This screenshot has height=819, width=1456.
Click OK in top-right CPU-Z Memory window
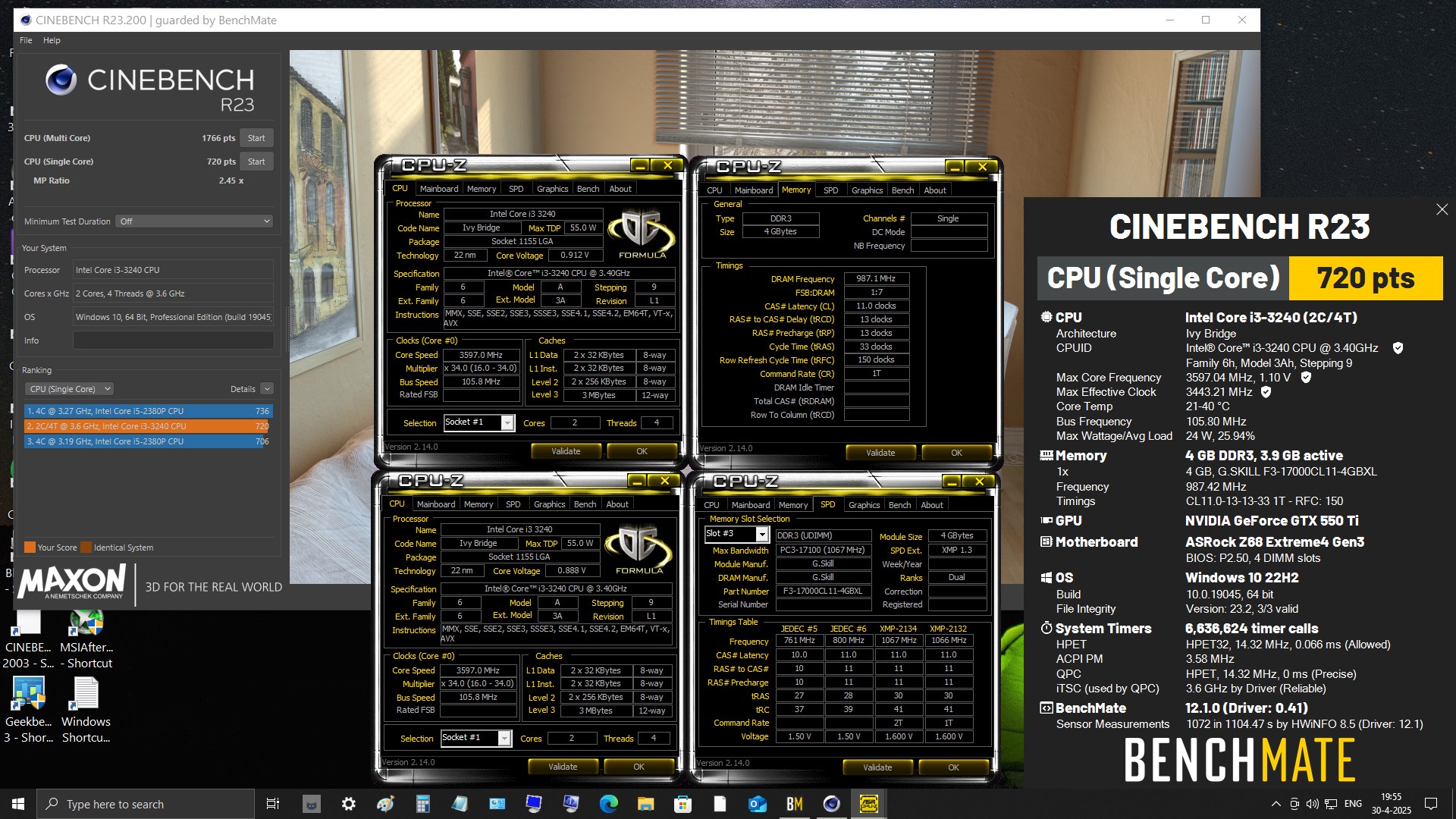point(956,453)
